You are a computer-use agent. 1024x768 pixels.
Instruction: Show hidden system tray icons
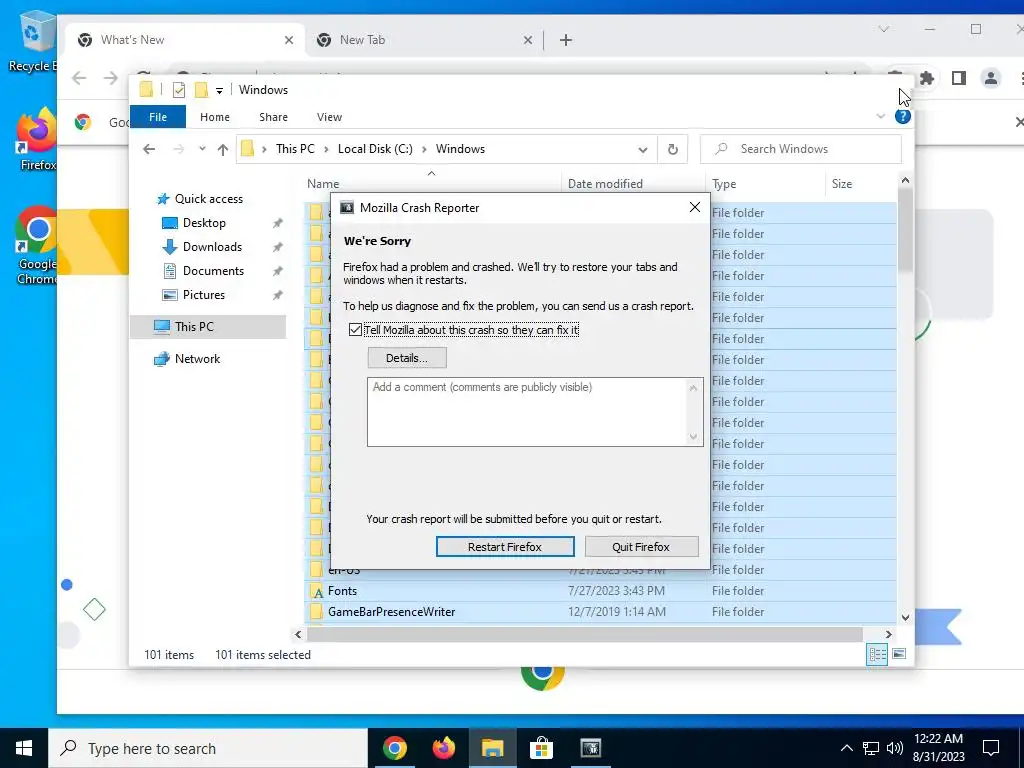(x=846, y=748)
